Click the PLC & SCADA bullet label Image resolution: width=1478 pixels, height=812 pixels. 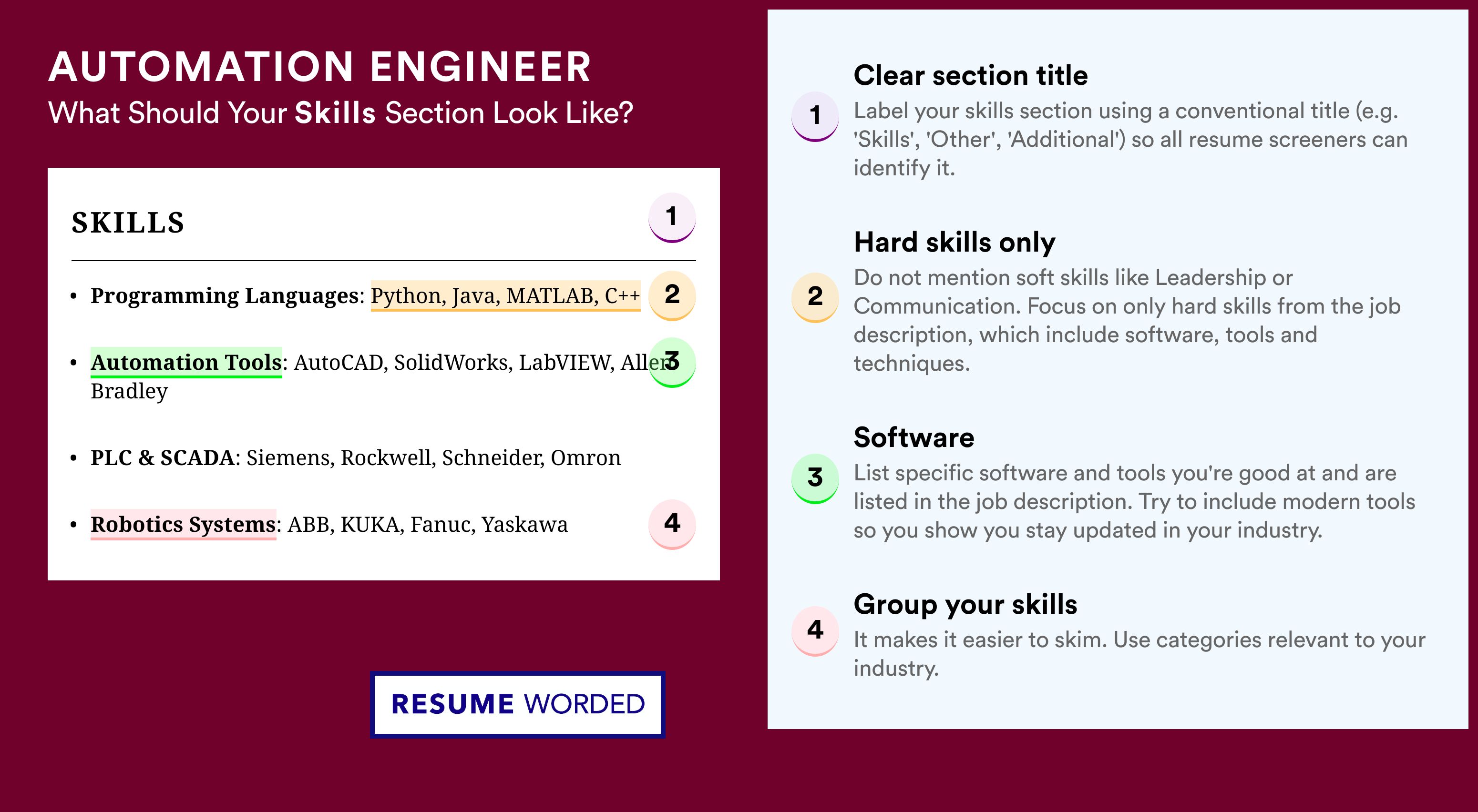point(163,457)
